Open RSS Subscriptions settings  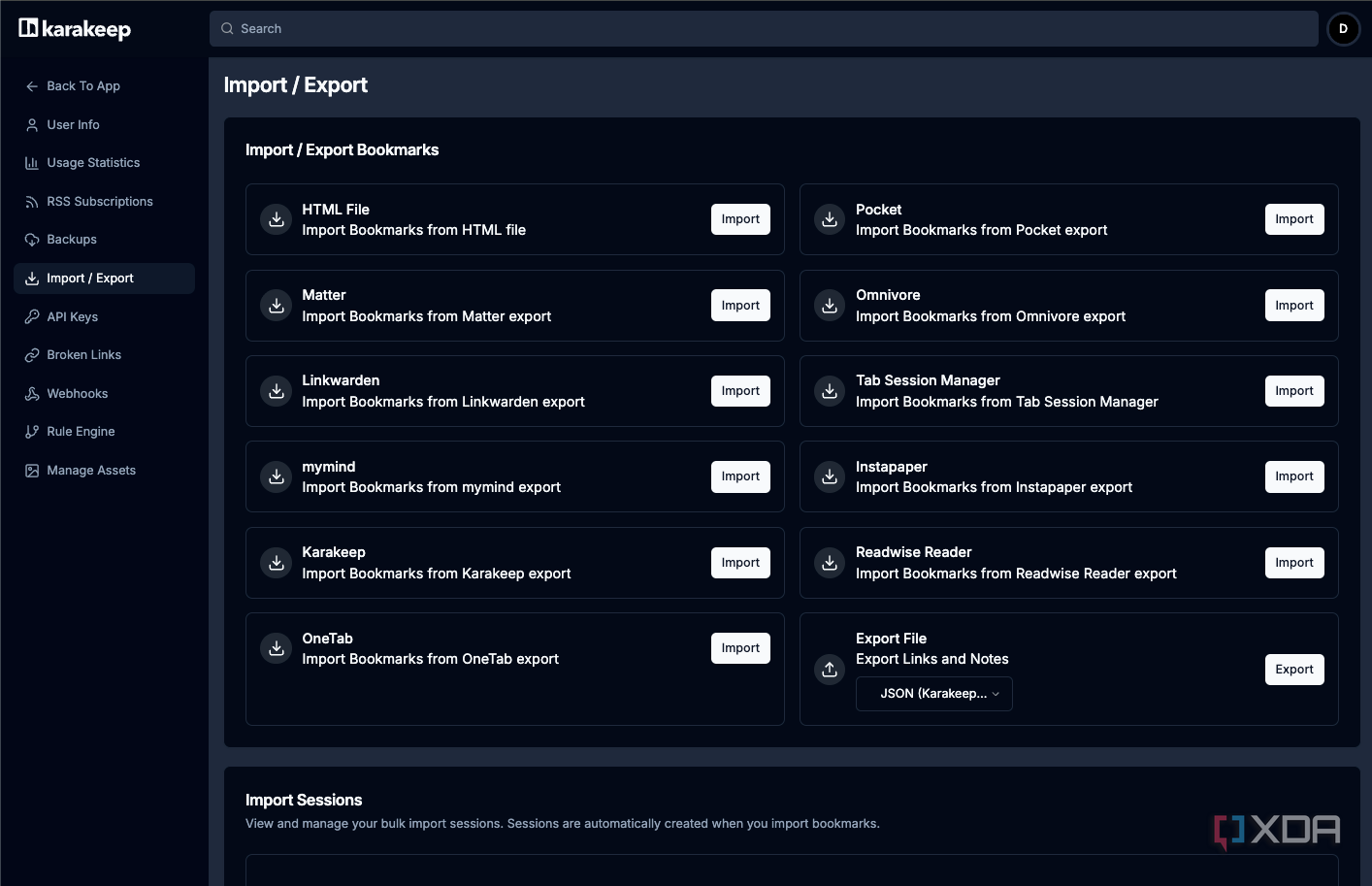pos(104,202)
